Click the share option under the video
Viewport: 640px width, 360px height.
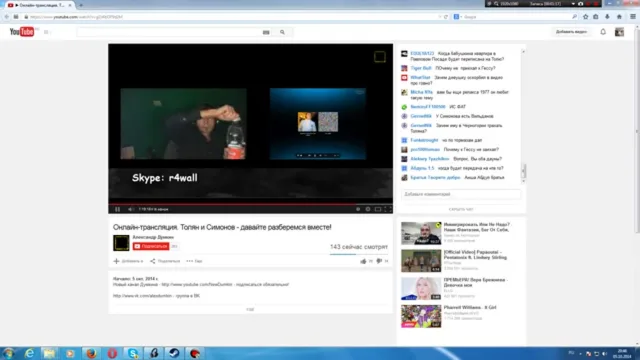(x=165, y=261)
